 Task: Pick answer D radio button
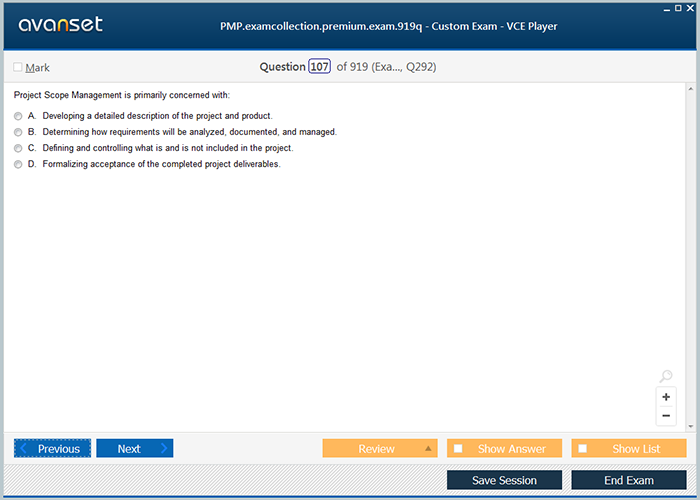(18, 164)
